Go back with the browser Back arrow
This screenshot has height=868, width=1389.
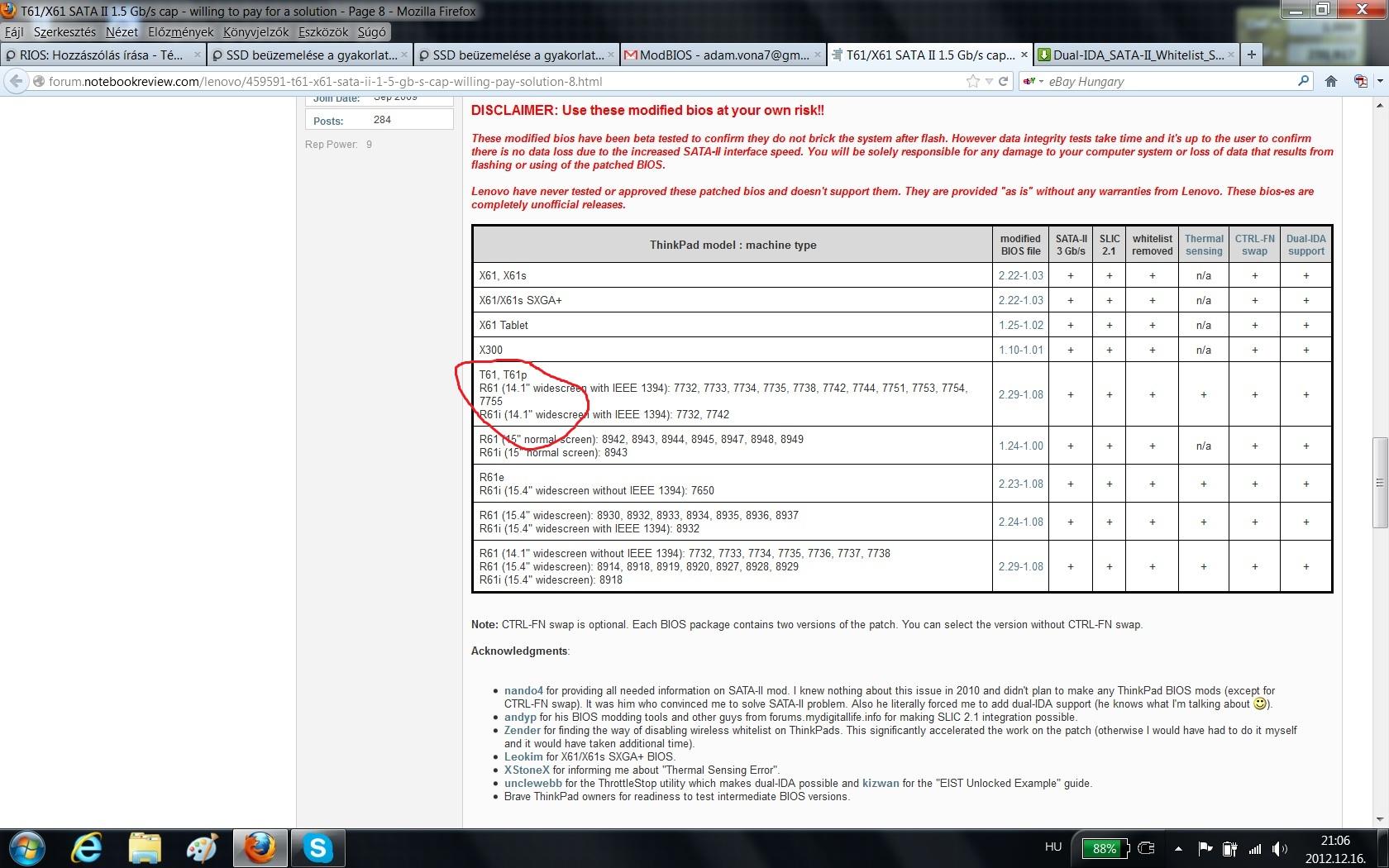click(16, 81)
